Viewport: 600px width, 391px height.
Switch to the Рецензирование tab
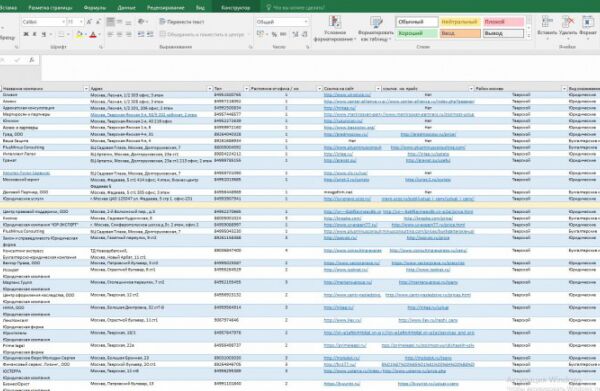click(x=166, y=8)
